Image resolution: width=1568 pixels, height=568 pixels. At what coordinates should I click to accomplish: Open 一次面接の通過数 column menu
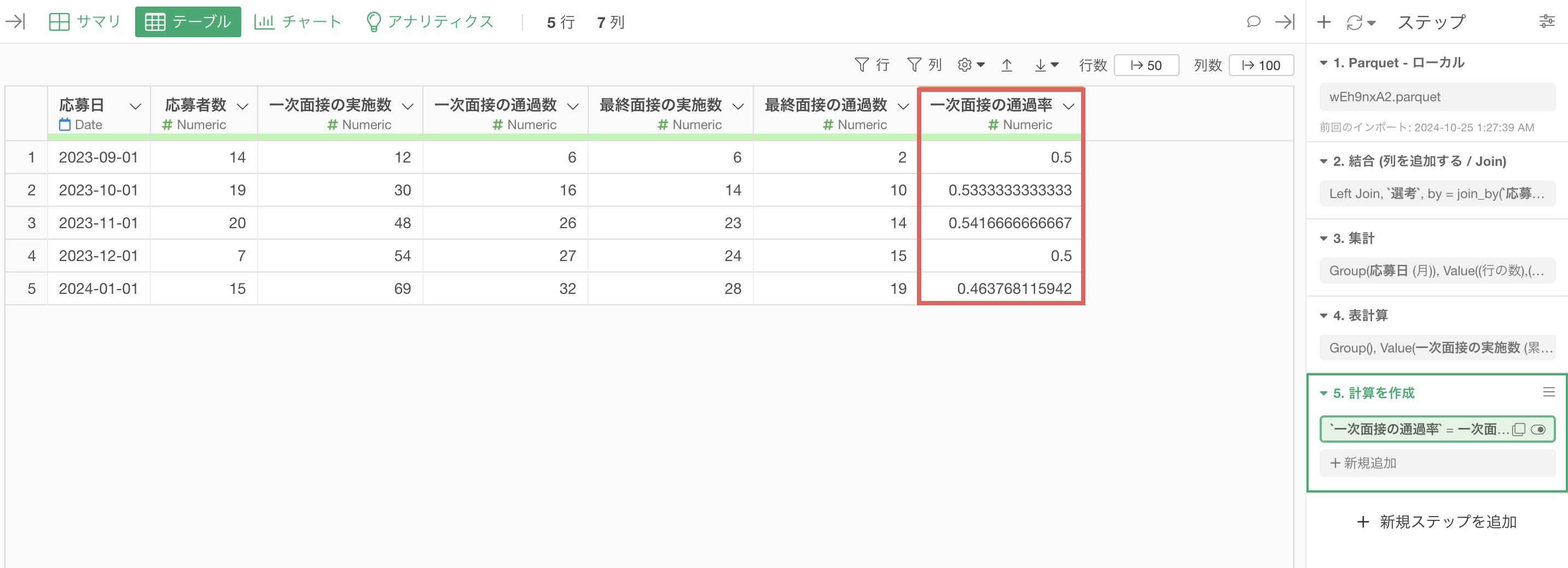point(573,107)
